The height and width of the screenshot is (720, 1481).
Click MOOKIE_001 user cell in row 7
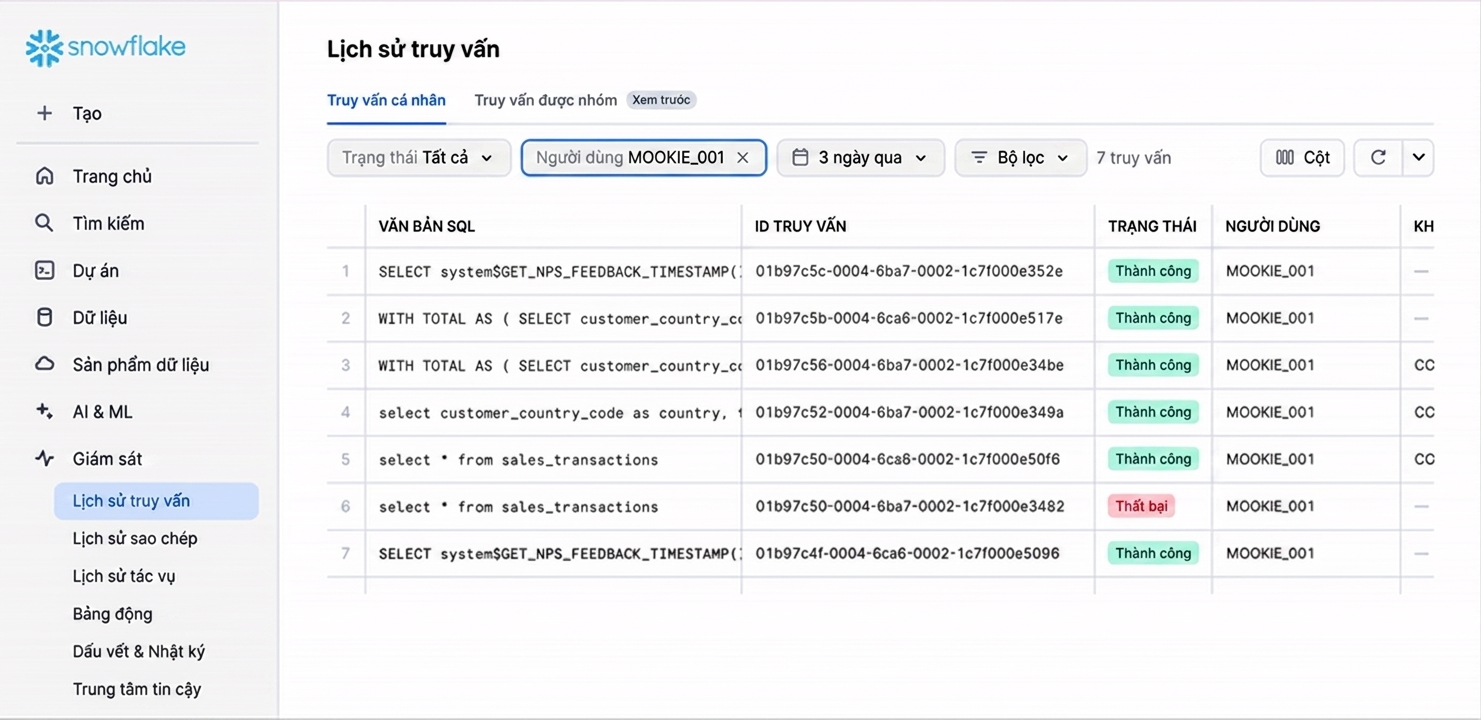(1270, 553)
